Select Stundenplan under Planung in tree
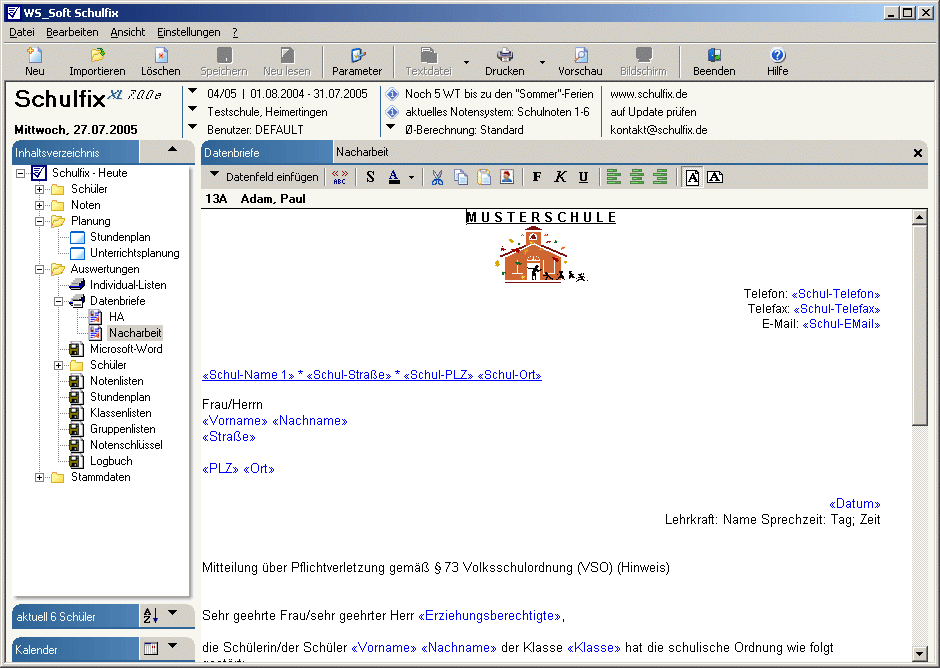The image size is (940, 668). (x=120, y=237)
